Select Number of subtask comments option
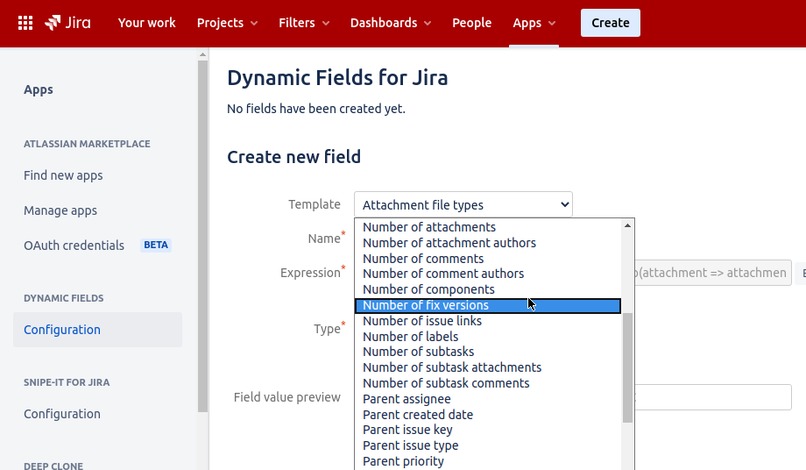806x470 pixels. [488, 383]
